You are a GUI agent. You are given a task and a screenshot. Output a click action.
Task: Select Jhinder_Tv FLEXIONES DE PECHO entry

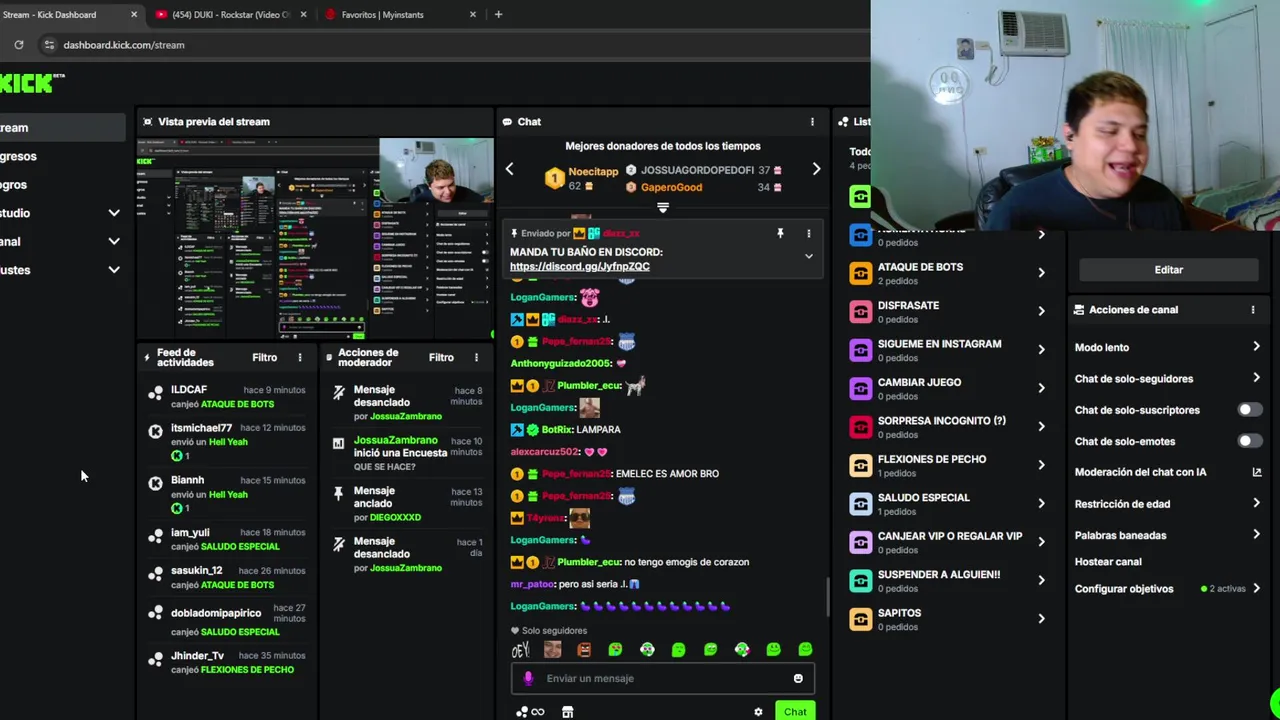coord(227,662)
